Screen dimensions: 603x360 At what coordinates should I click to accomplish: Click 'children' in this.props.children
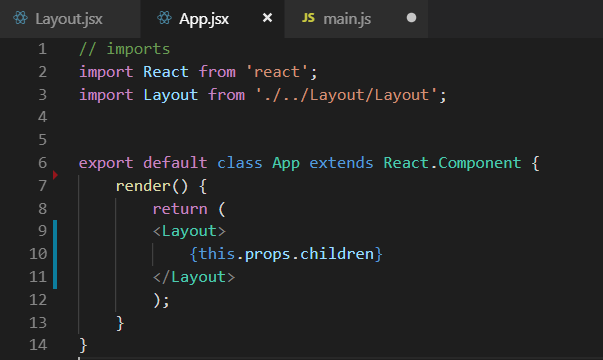tap(336, 254)
